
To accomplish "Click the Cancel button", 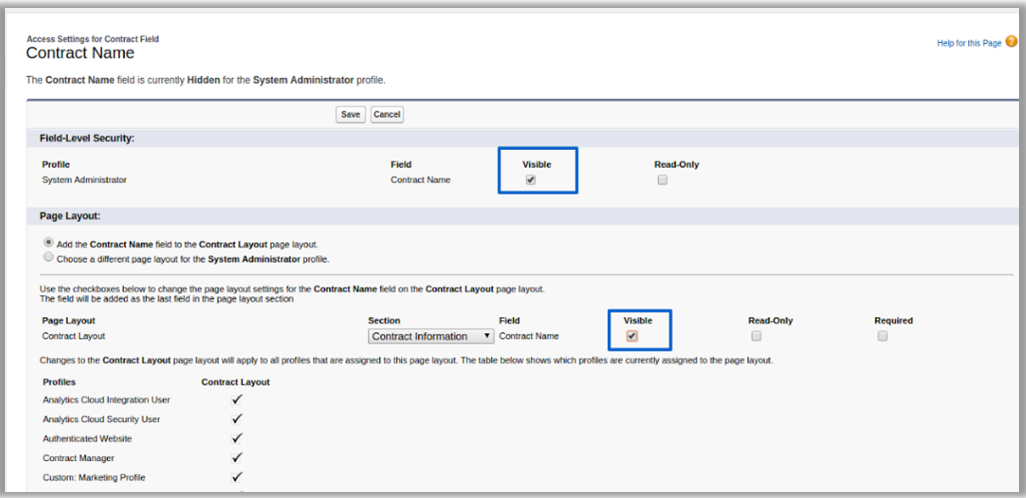I will click(387, 115).
